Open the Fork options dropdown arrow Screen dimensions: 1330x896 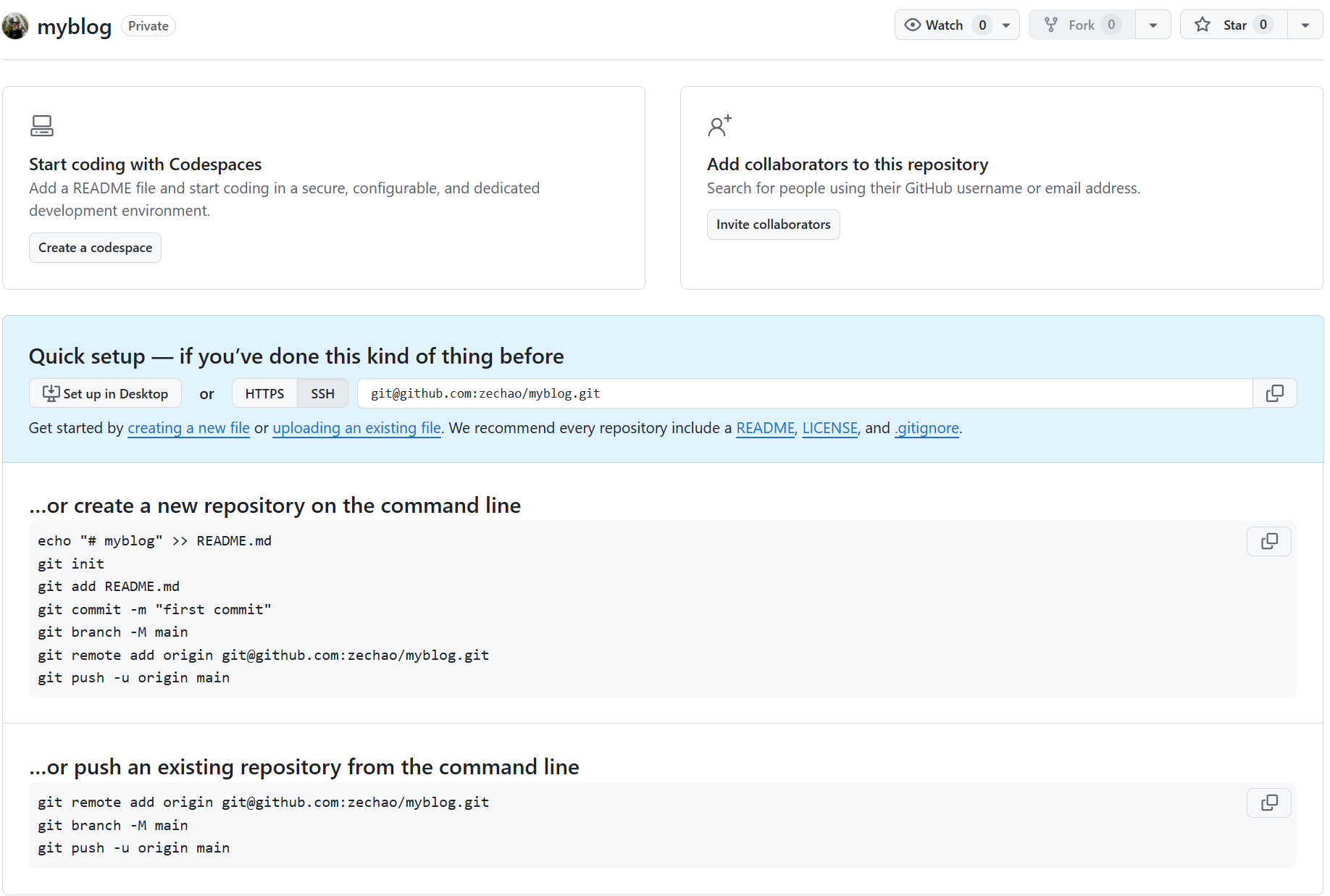click(1153, 25)
